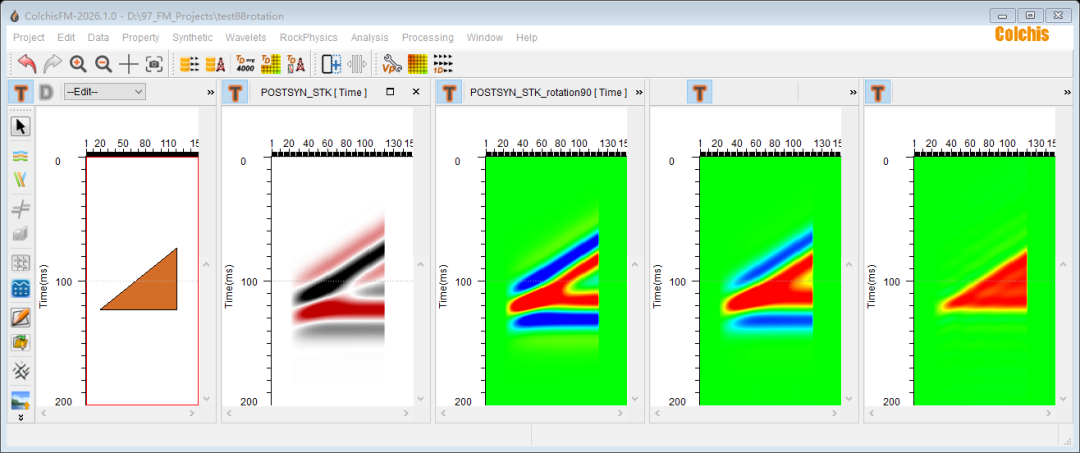Click the pencil edit tool in sidebar

[x=21, y=318]
